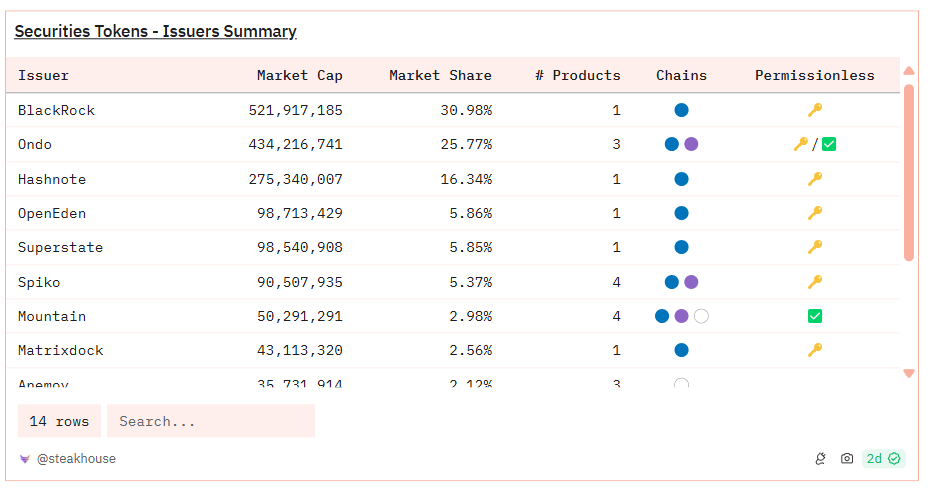Sort by the # Products column header
Viewport: 928px width, 489px height.
tap(578, 75)
